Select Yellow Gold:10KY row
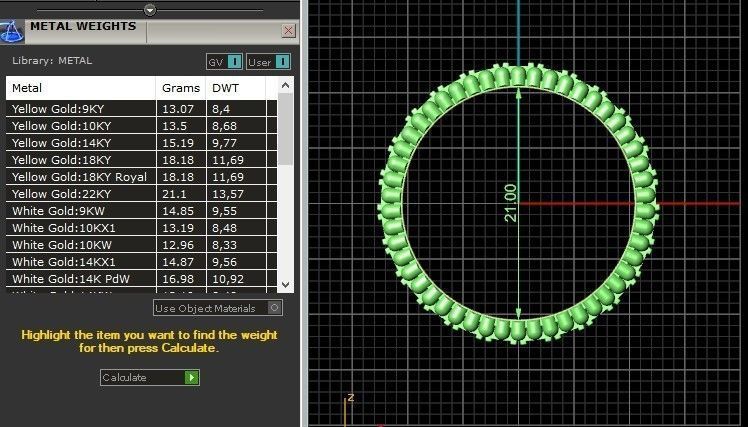The width and height of the screenshot is (748, 427). (142, 126)
